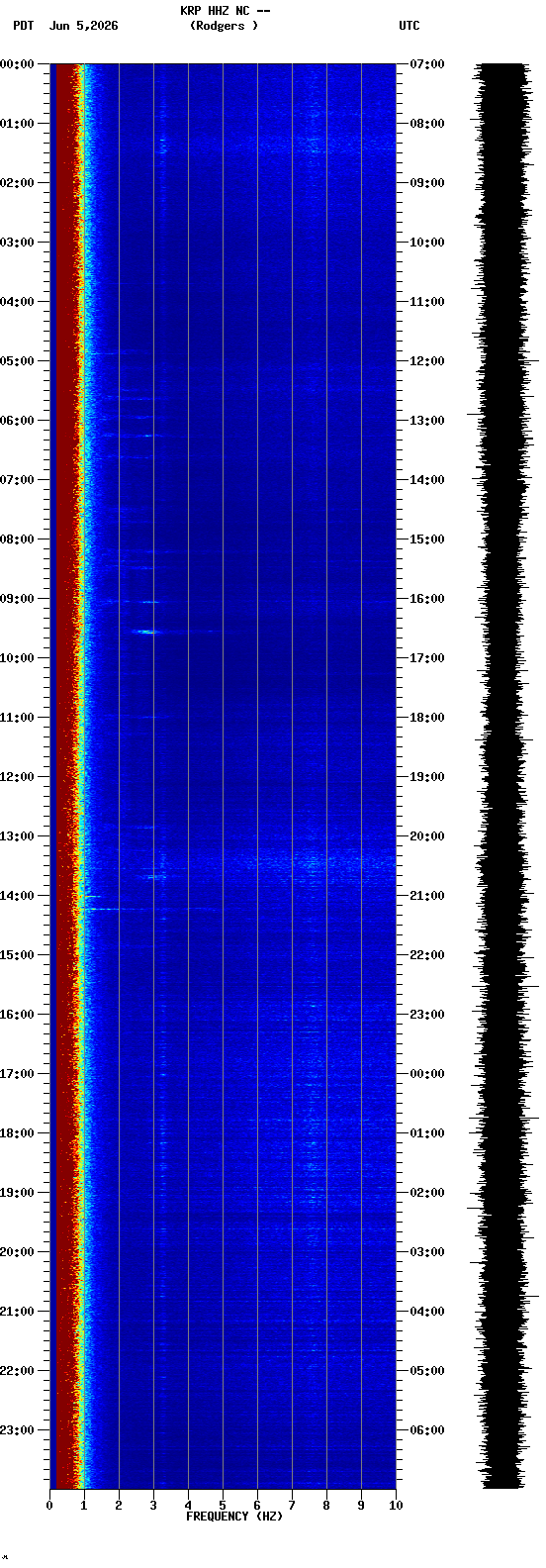Click the frequency axis tick '8'
The image size is (546, 1568).
pyautogui.click(x=326, y=1506)
